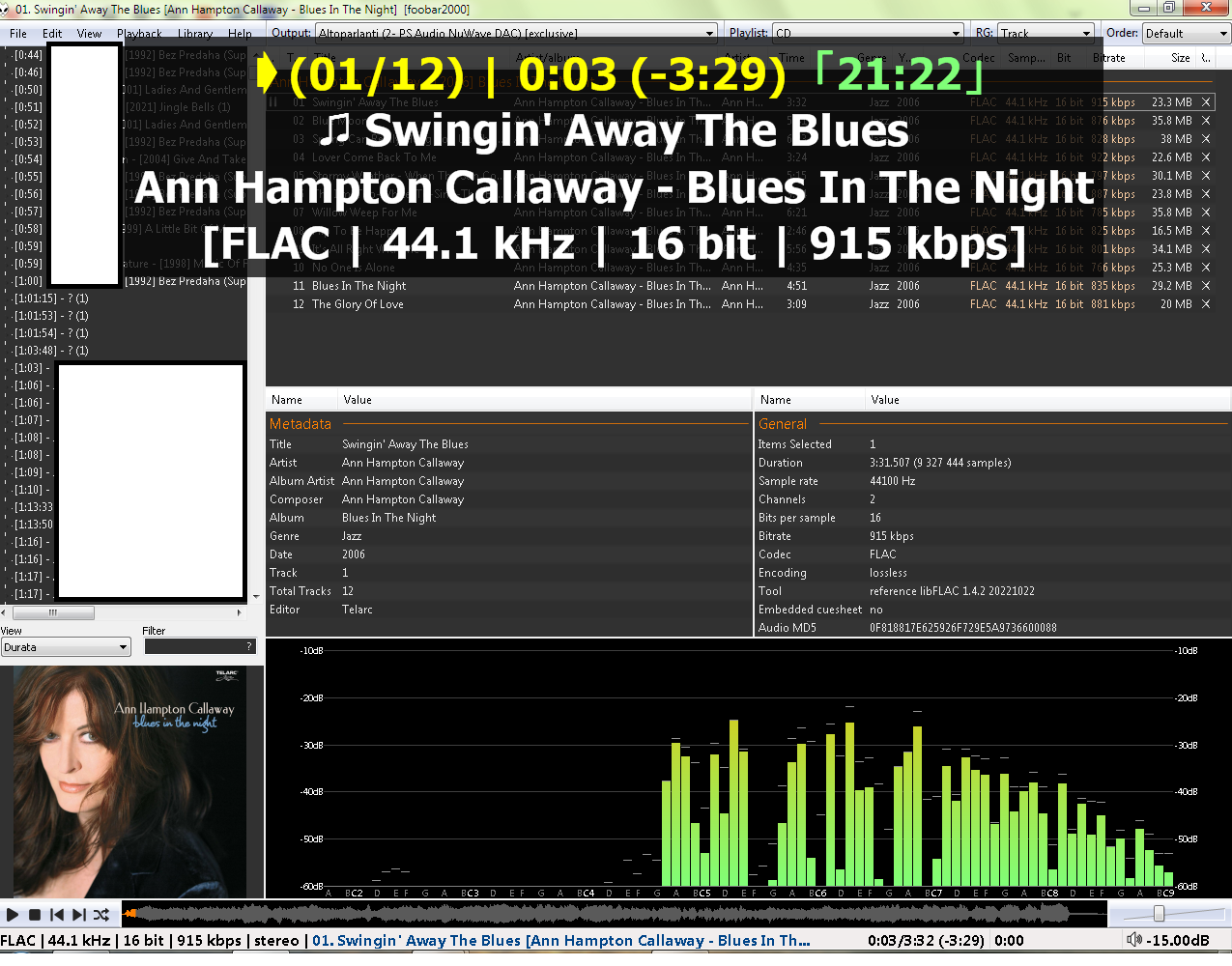Select the [1:13:33] tree node
This screenshot has width=1232, height=966.
34,507
